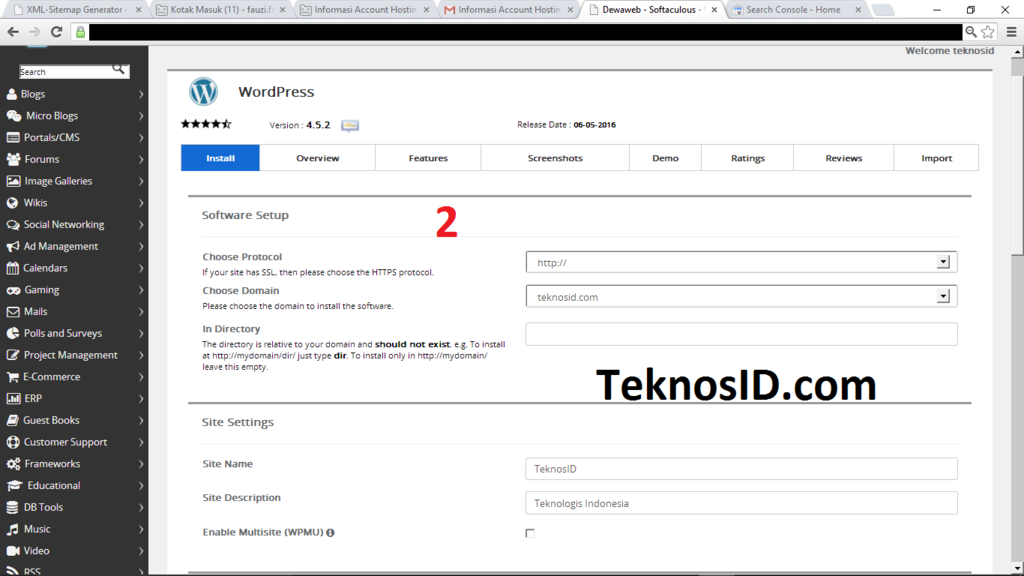This screenshot has height=576, width=1024.
Task: Click the ERP chart icon
Action: [x=13, y=398]
